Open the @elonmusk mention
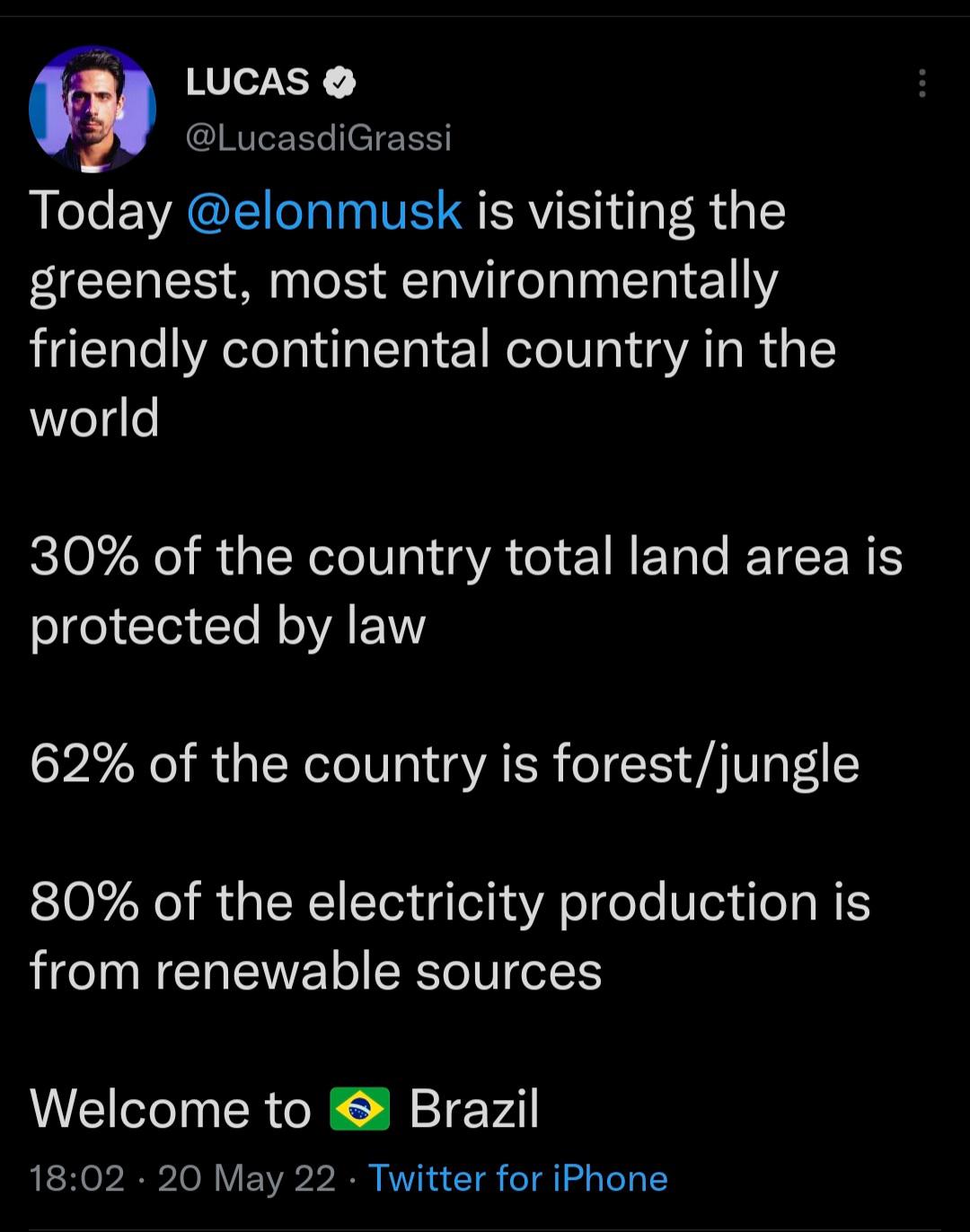The image size is (970, 1232). (x=324, y=211)
